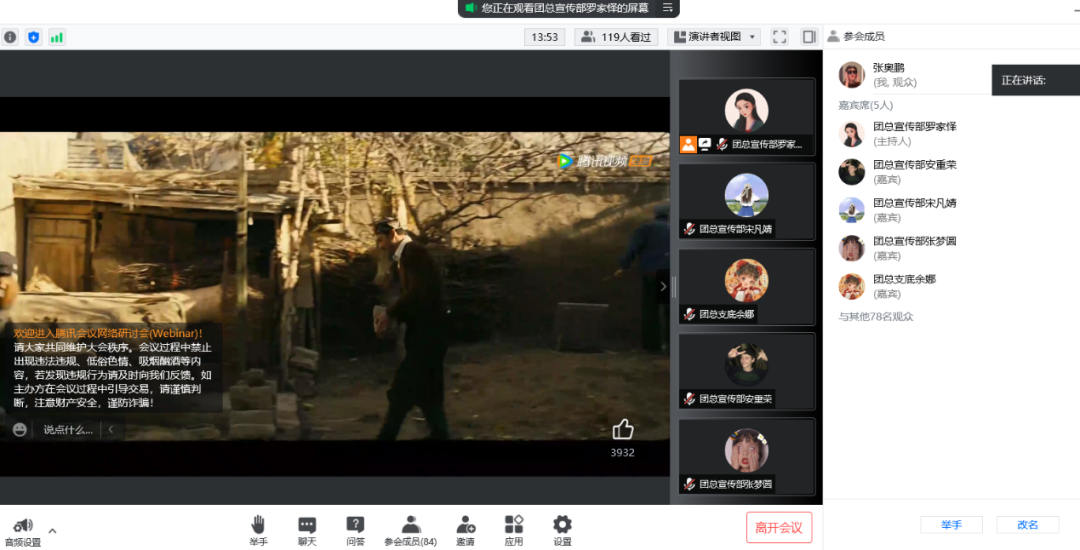Screen dimensions: 1080x550
Task: Click the thumbs-up like icon
Action: click(x=623, y=430)
